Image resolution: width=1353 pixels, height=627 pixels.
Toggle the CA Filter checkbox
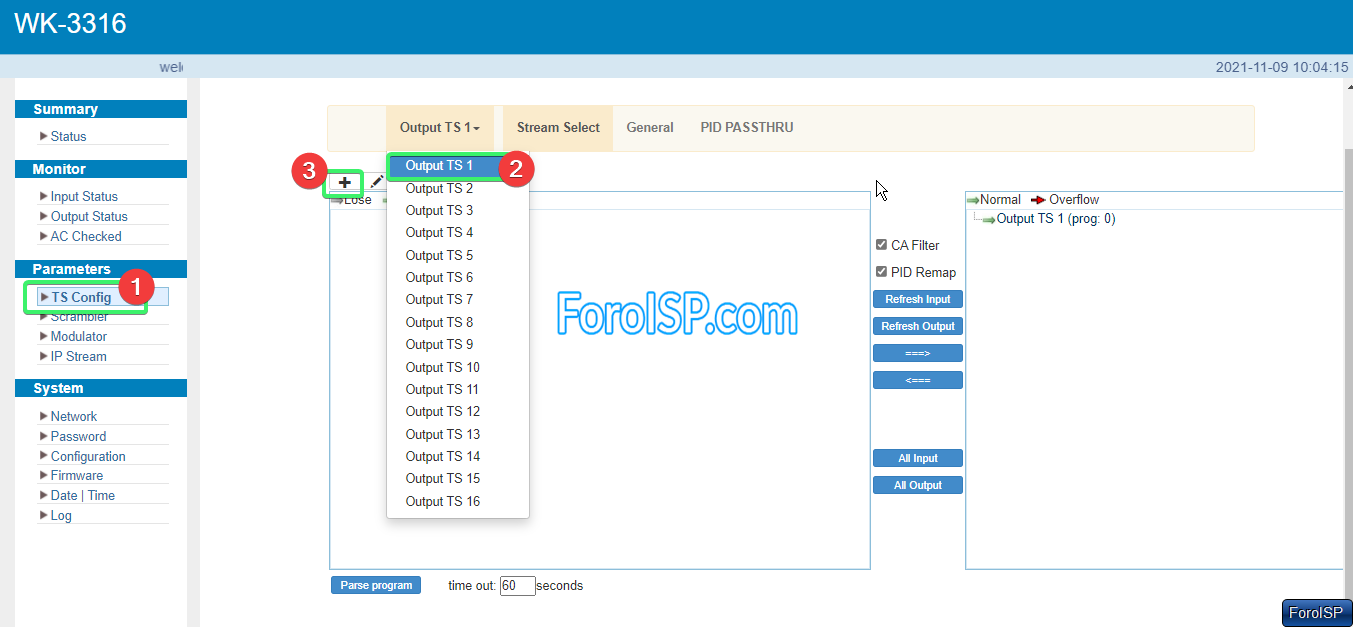tap(881, 245)
